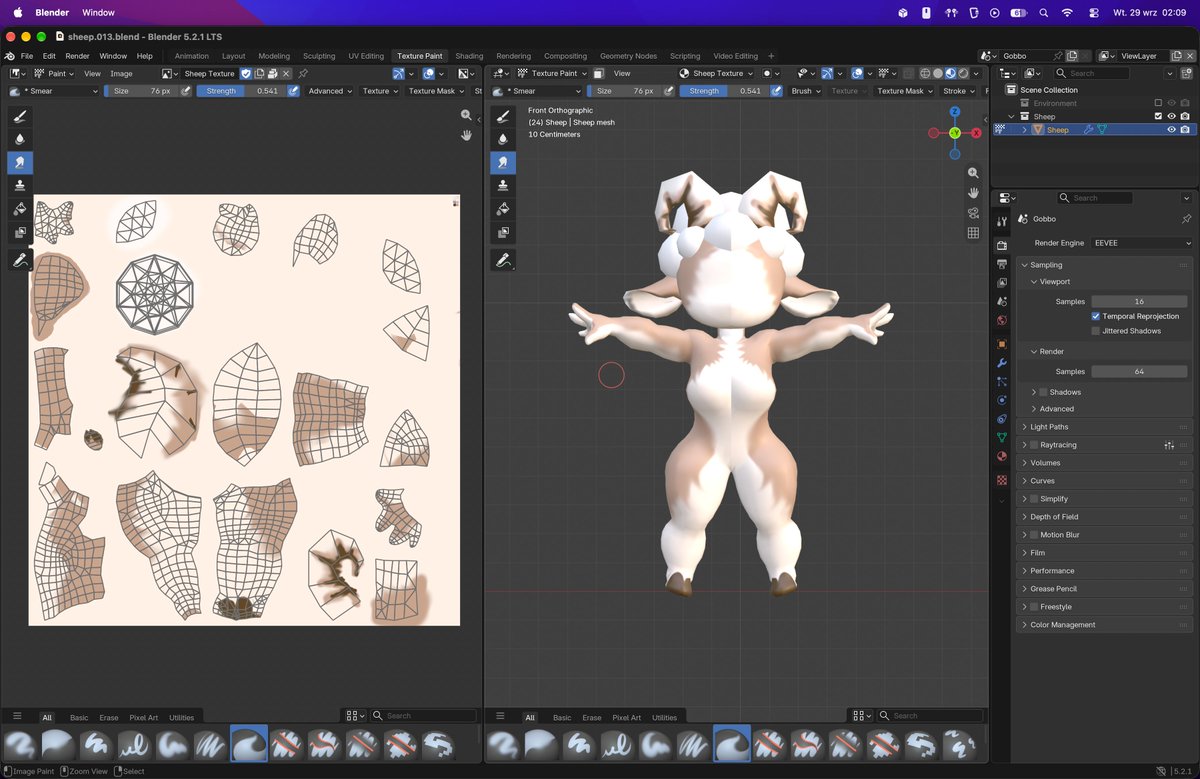Open the Material properties tab
Viewport: 1200px width, 779px height.
[1002, 456]
